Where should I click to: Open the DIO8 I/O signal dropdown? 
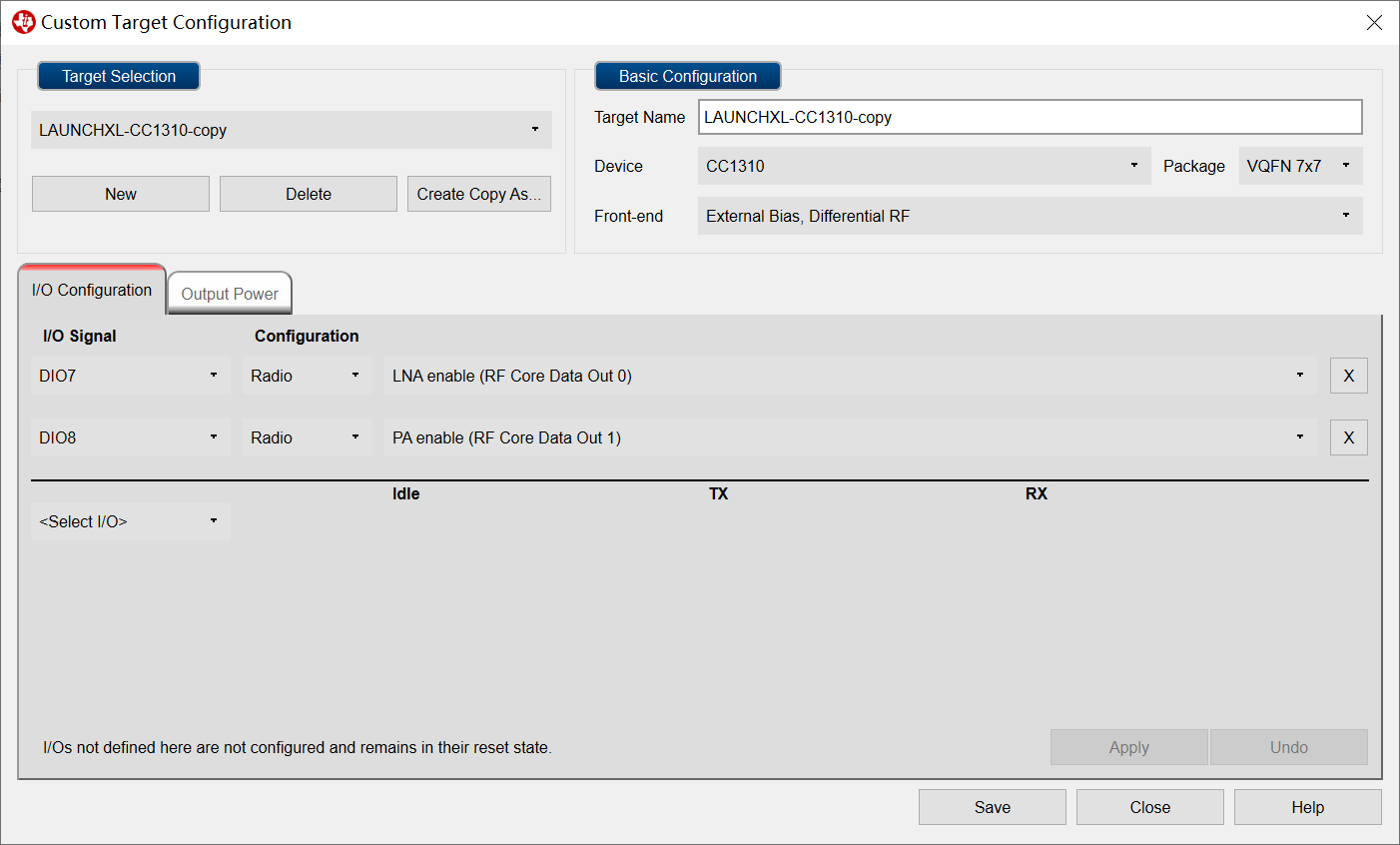click(131, 437)
